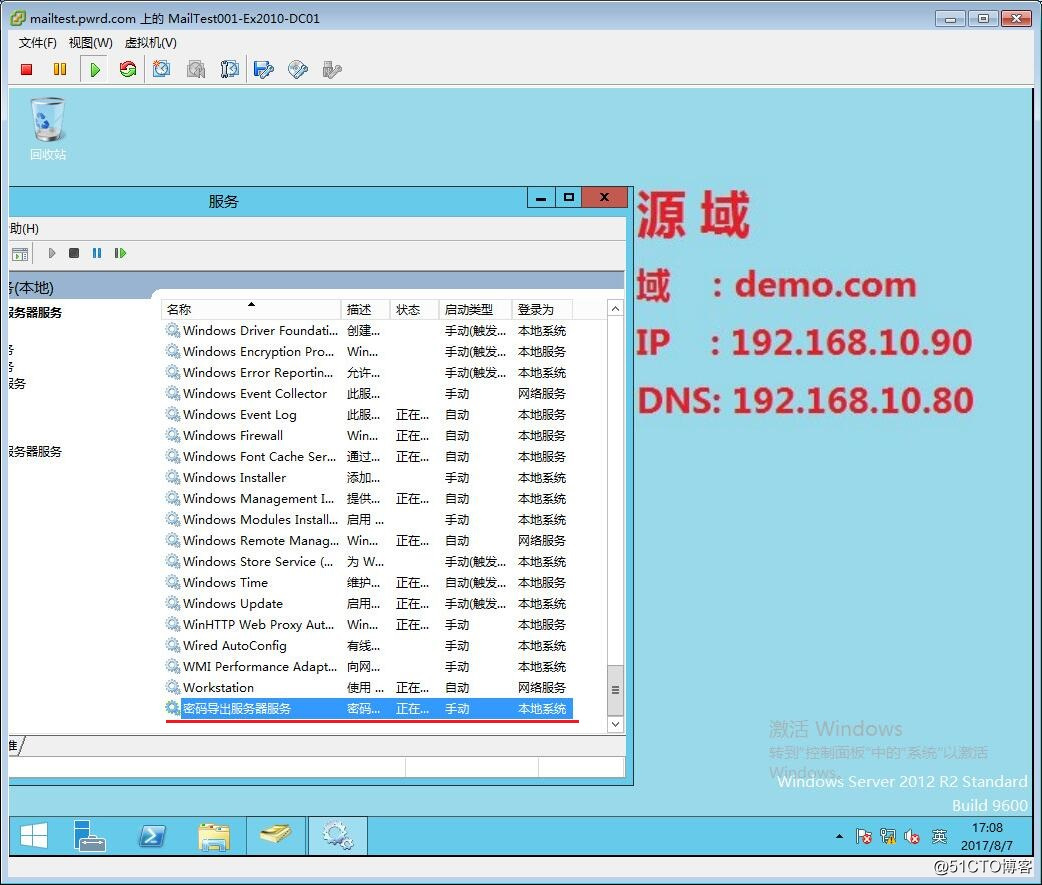
Task: Open the 虚拟机(V) menu
Action: coord(151,43)
